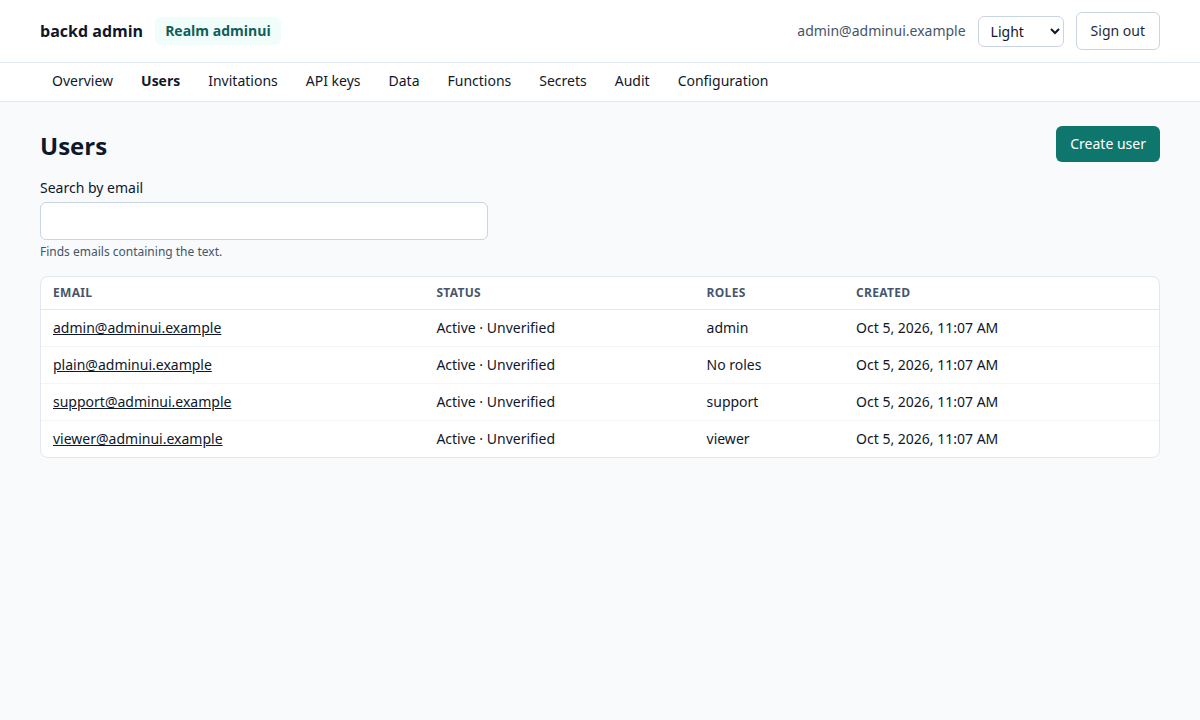This screenshot has width=1200, height=720.
Task: Select the Users tab
Action: (x=160, y=81)
